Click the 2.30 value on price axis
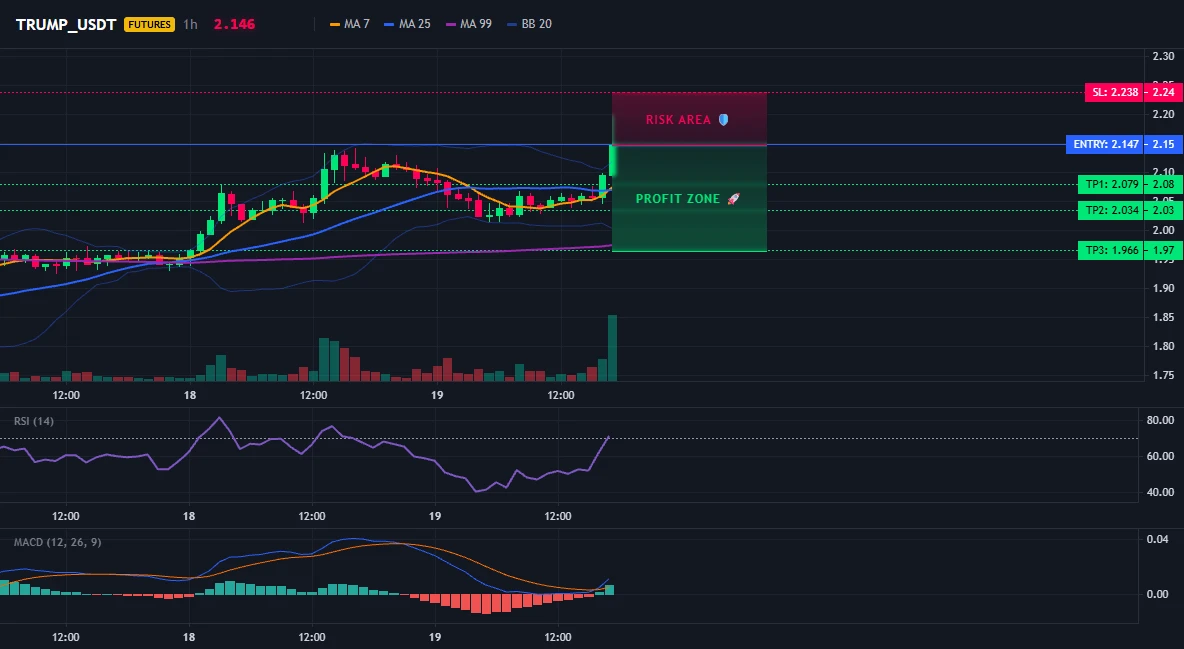This screenshot has height=649, width=1184. point(1163,56)
